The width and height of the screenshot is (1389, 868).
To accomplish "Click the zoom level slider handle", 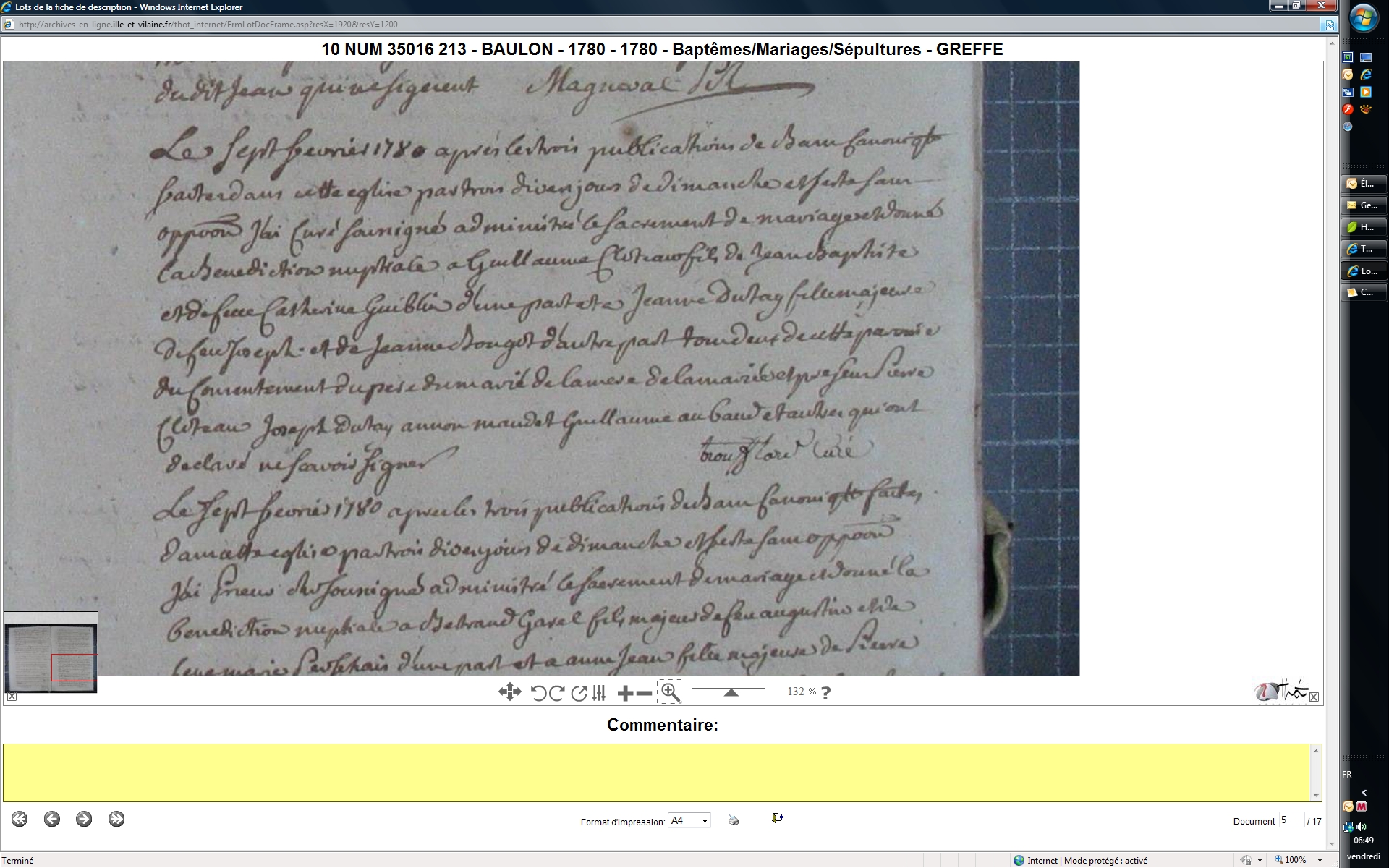I will [x=731, y=692].
